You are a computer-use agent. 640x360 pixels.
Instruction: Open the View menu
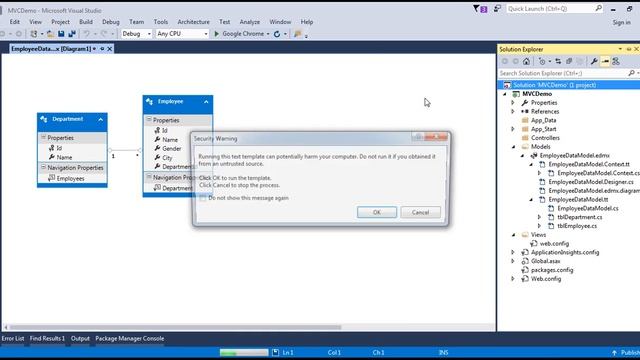click(36, 22)
